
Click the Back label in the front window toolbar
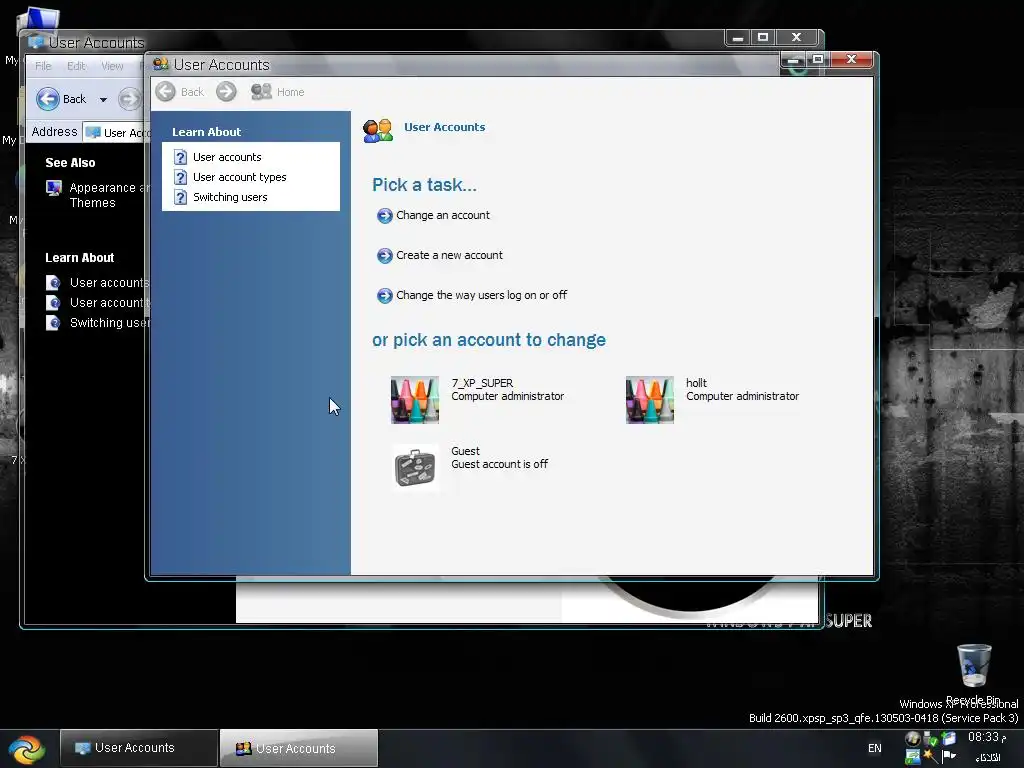point(192,92)
